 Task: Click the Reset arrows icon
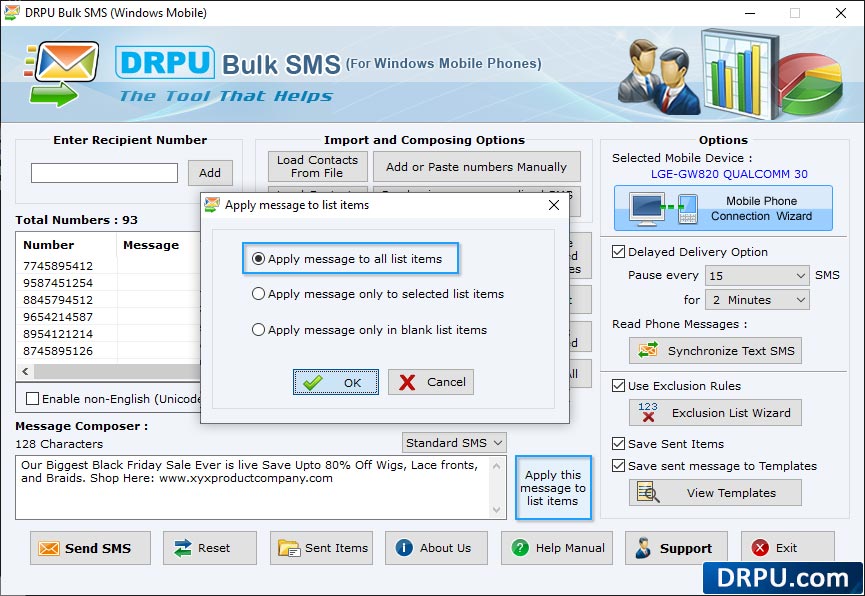coord(182,548)
